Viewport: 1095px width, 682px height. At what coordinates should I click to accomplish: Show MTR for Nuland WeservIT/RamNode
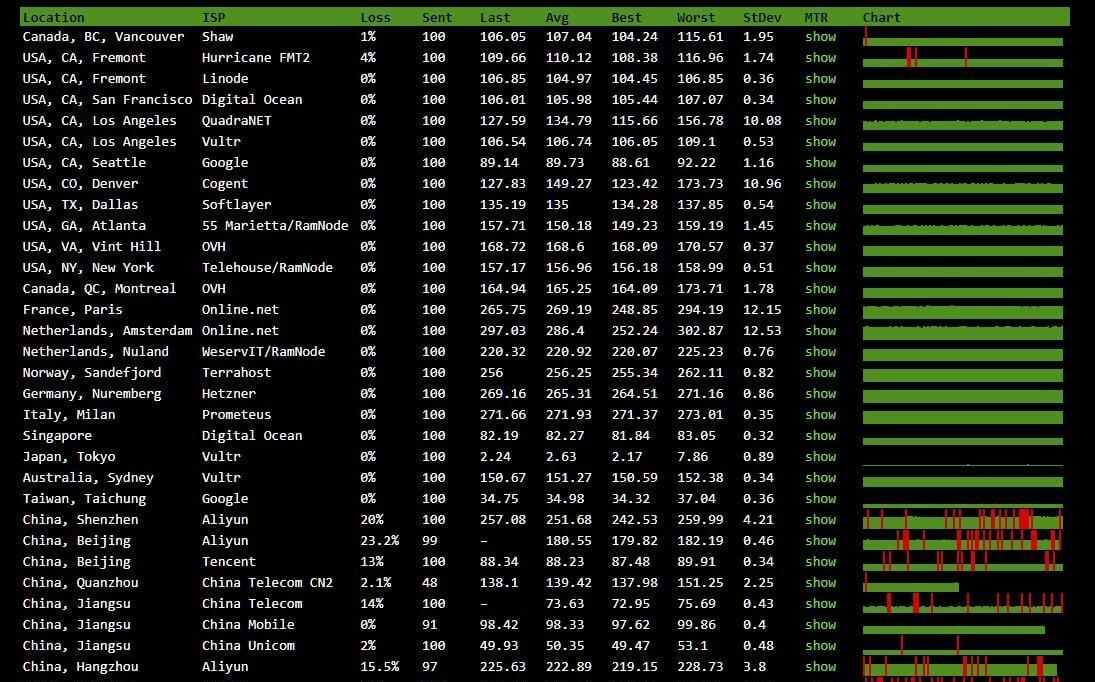[821, 351]
